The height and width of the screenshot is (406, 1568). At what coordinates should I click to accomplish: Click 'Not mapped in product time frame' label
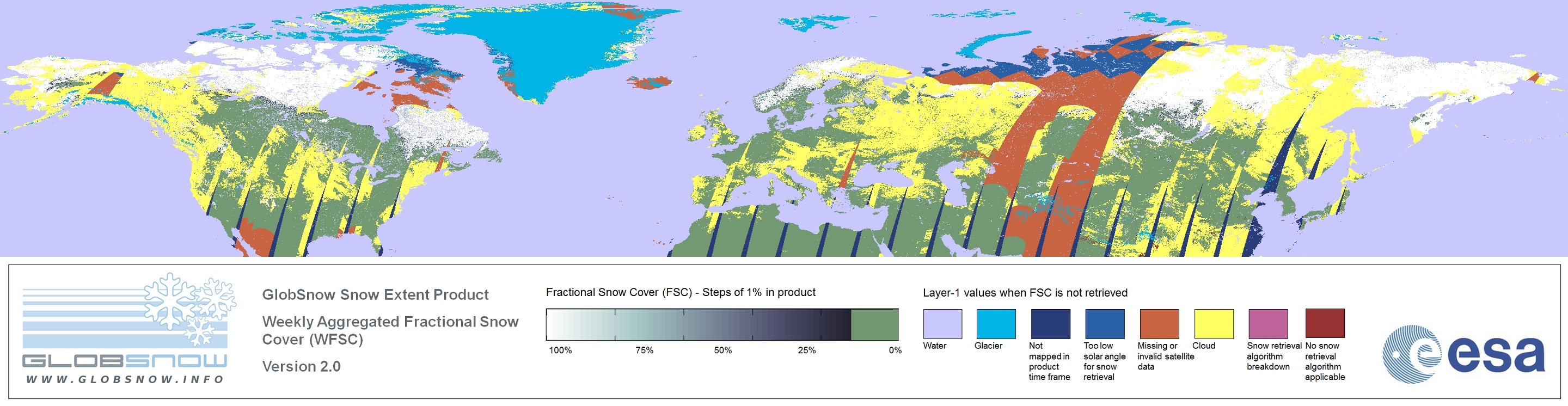click(x=1049, y=361)
